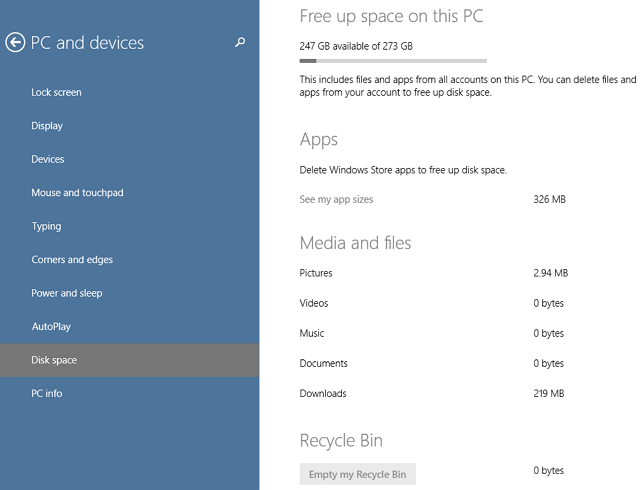This screenshot has height=490, width=640.
Task: Click the PC and devices title
Action: point(87,43)
